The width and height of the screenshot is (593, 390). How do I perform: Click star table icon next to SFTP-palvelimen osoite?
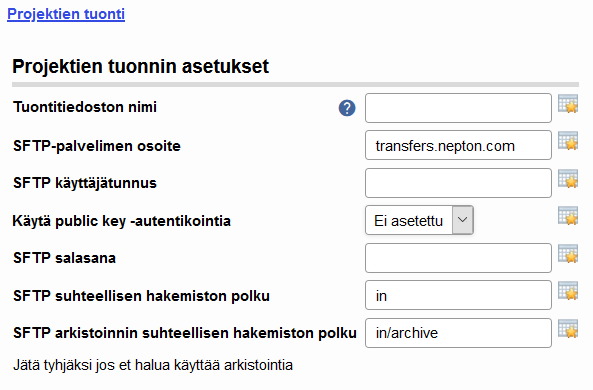coord(568,141)
